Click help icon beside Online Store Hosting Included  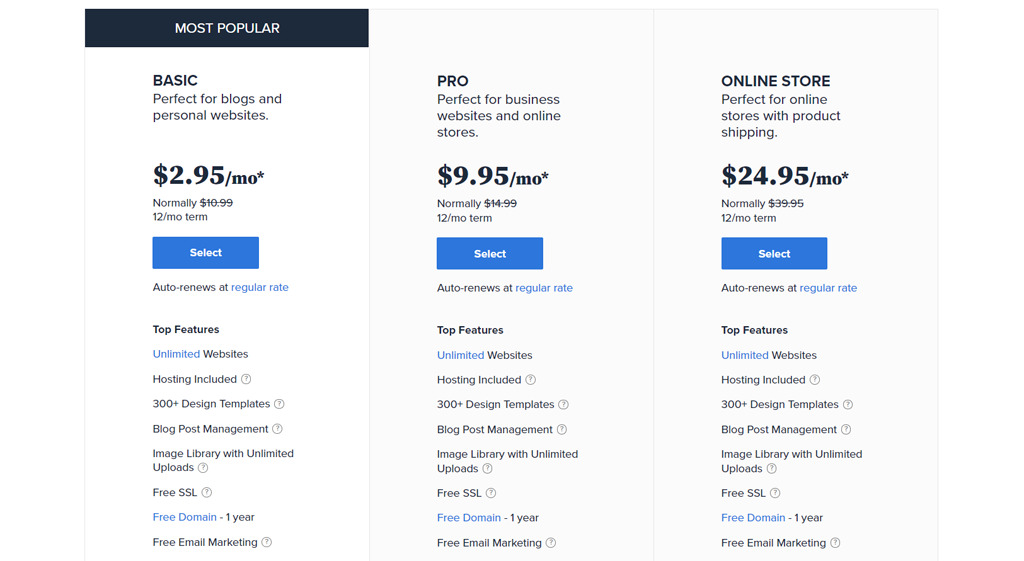pos(815,379)
